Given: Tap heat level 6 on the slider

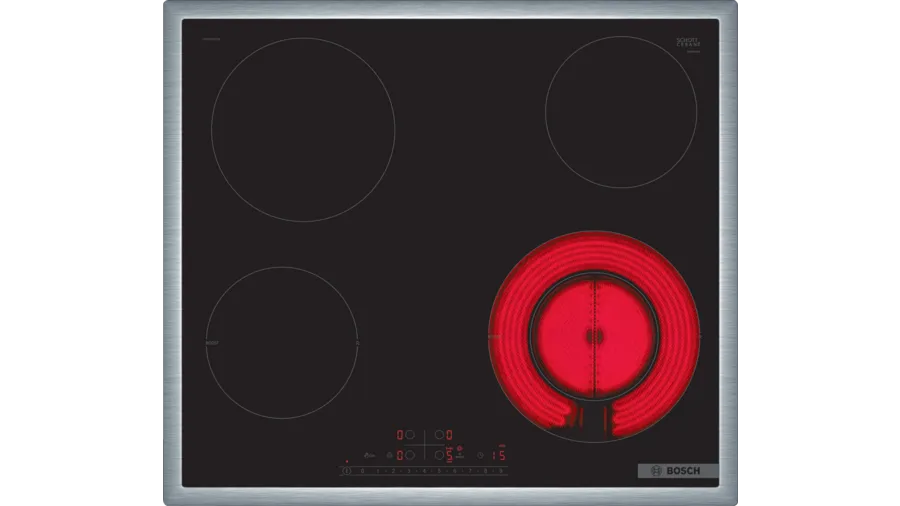Looking at the screenshot, I should (455, 471).
